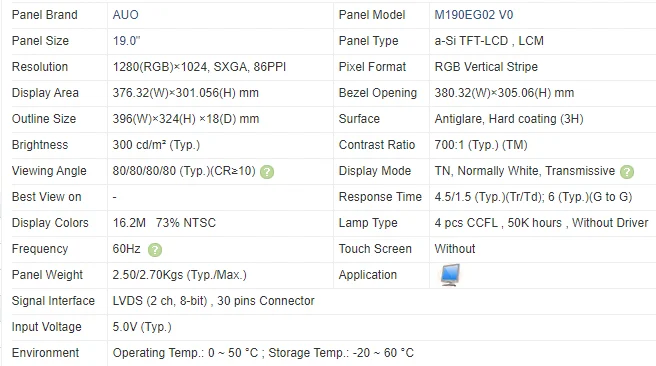656x366 pixels.
Task: Click the RGB Vertical Stripe pixel format
Action: pos(486,67)
